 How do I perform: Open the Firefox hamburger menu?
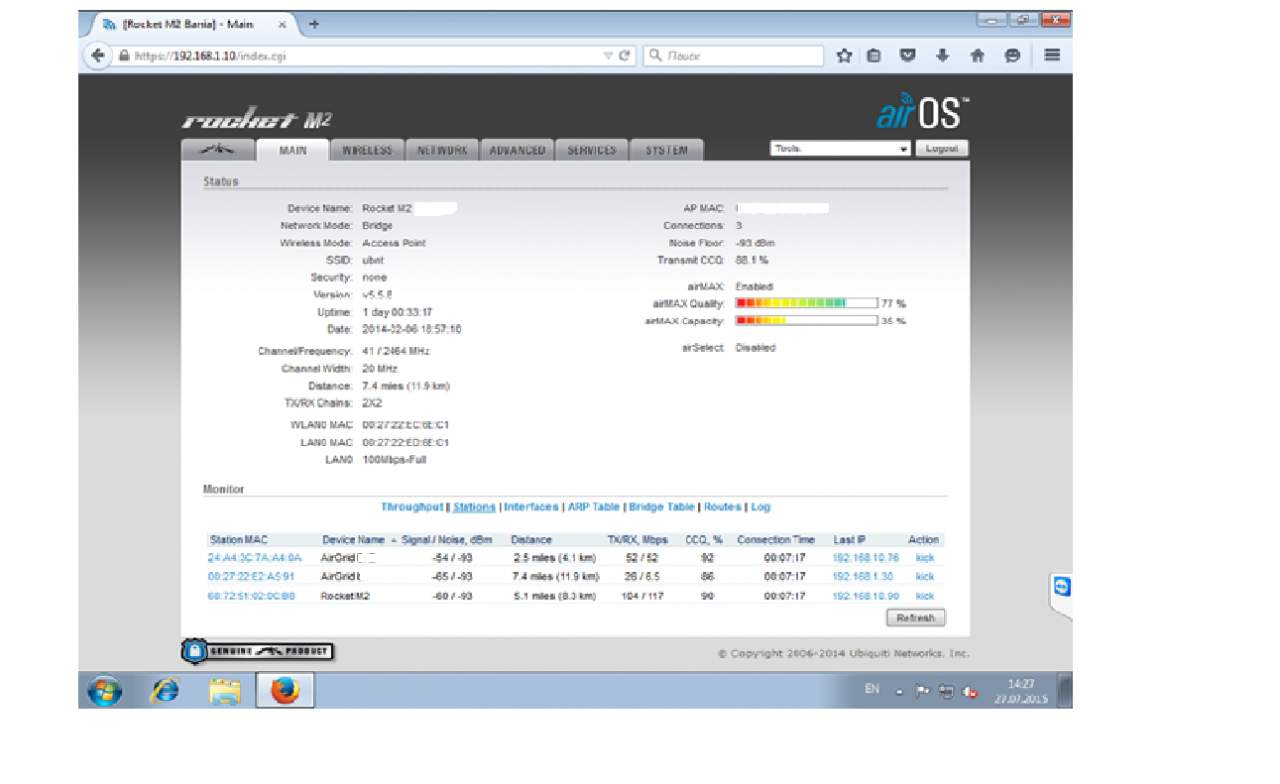pos(1052,56)
